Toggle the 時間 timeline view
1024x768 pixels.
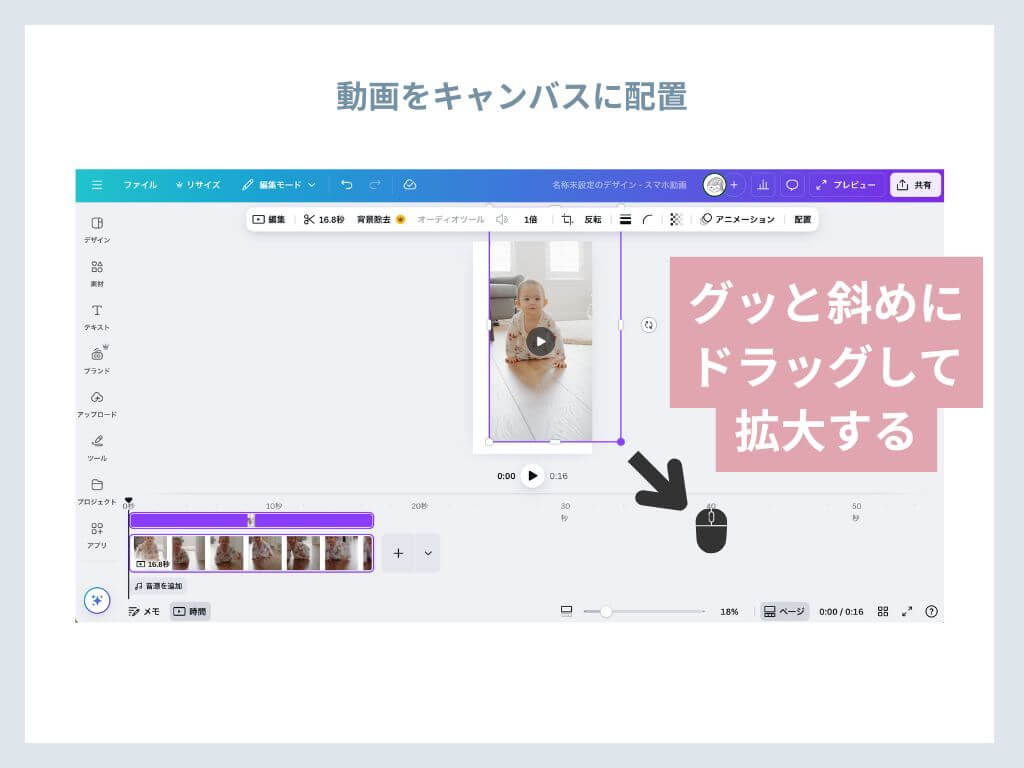point(190,611)
